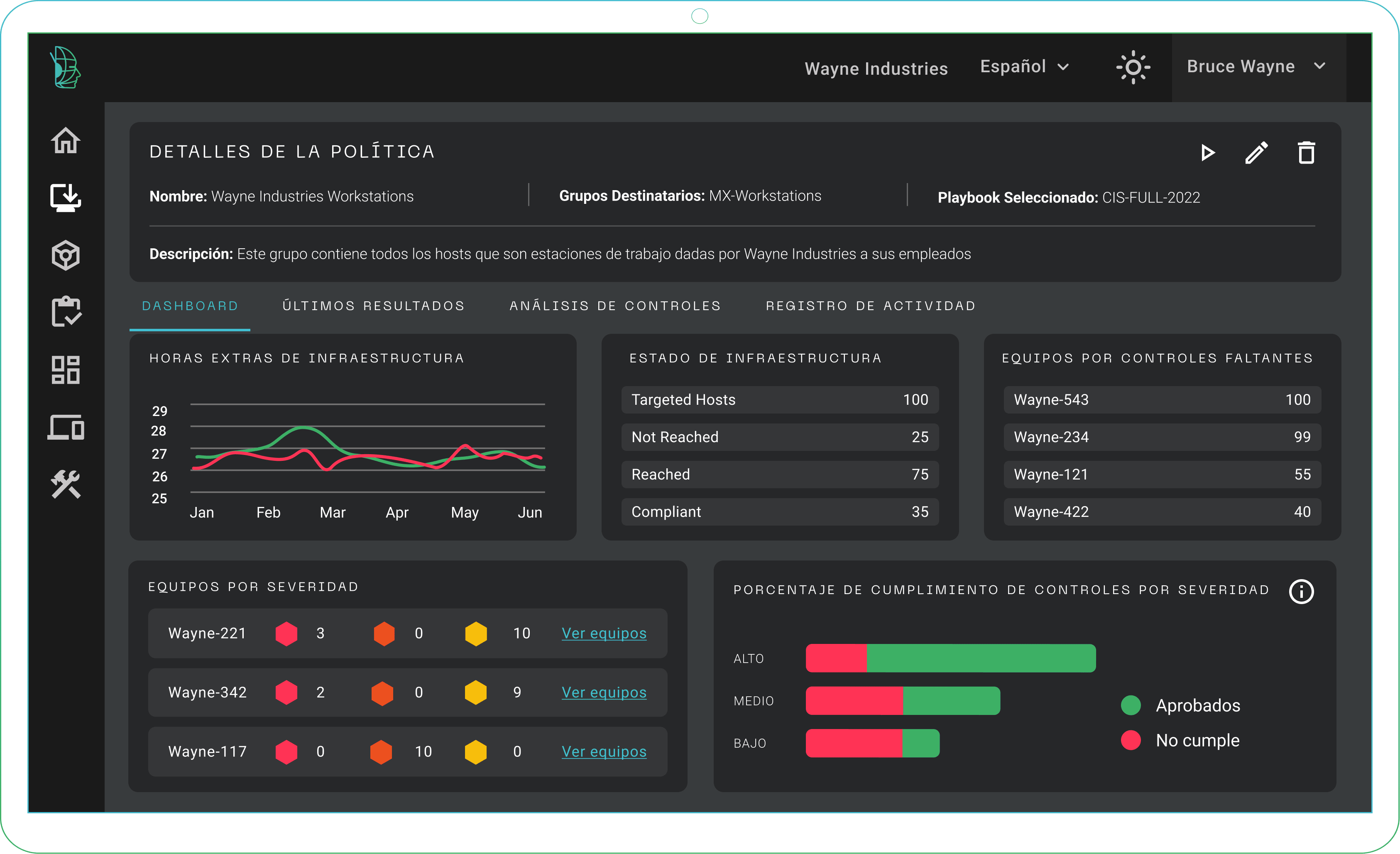1400x854 pixels.
Task: Open the home icon in sidebar
Action: 66,140
